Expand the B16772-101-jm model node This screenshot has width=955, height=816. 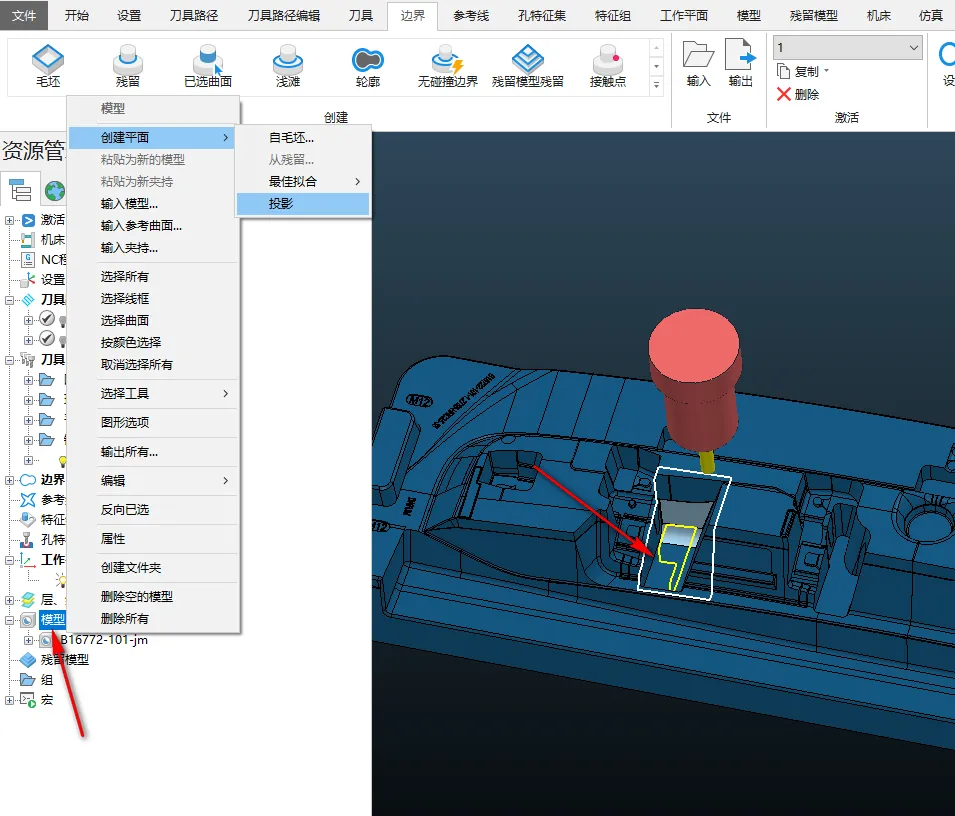[28, 640]
